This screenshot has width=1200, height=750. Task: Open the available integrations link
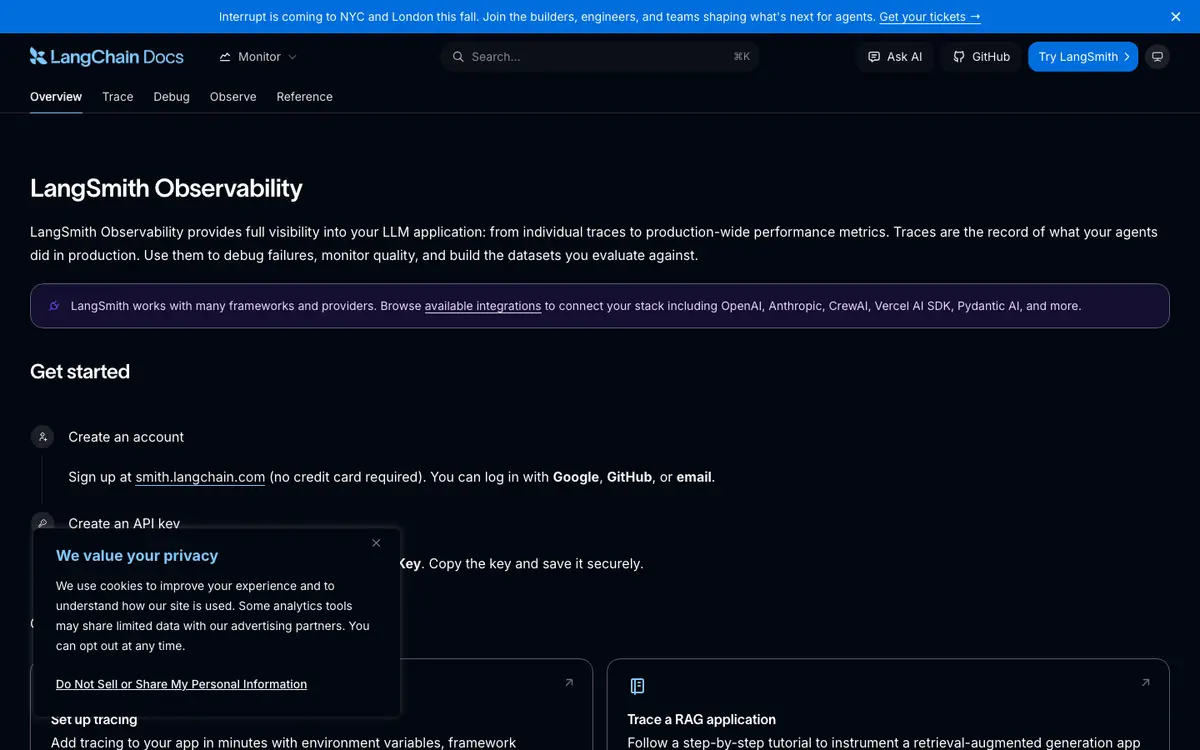click(x=483, y=306)
